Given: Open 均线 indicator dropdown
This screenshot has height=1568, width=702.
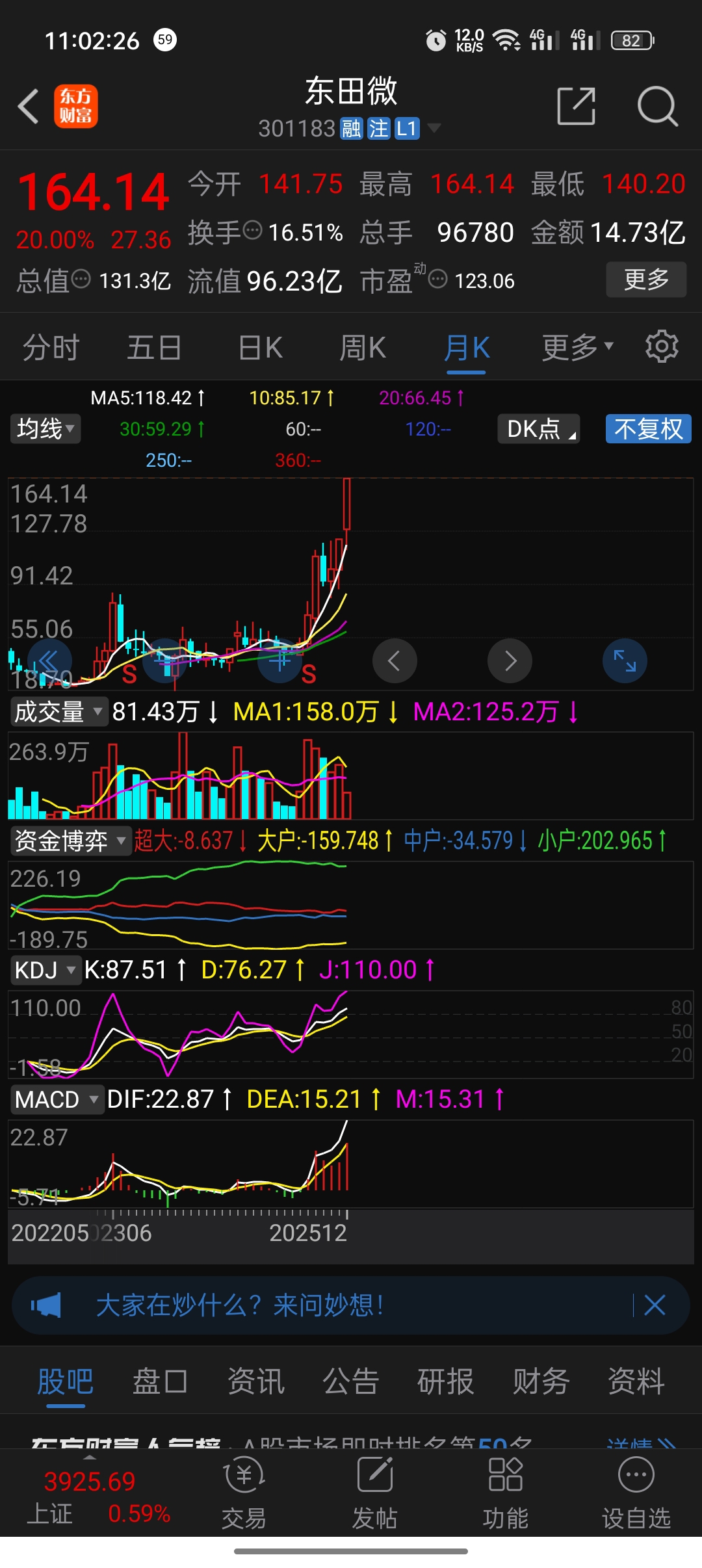Looking at the screenshot, I should [x=45, y=429].
